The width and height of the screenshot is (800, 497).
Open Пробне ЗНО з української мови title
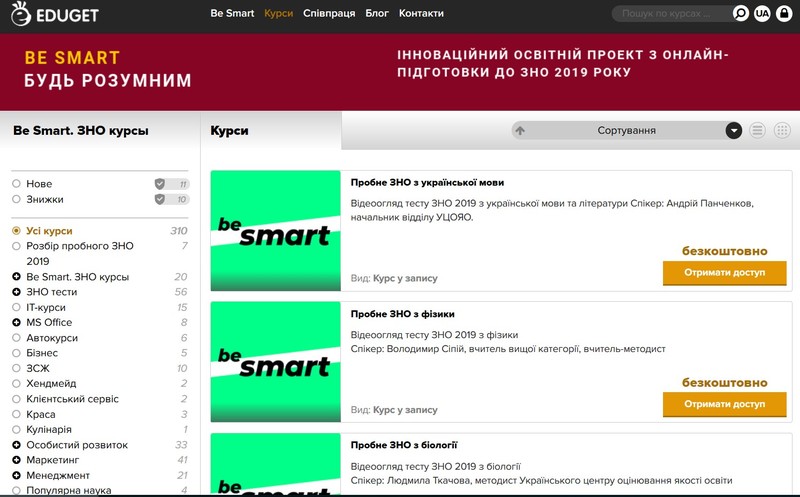[427, 183]
